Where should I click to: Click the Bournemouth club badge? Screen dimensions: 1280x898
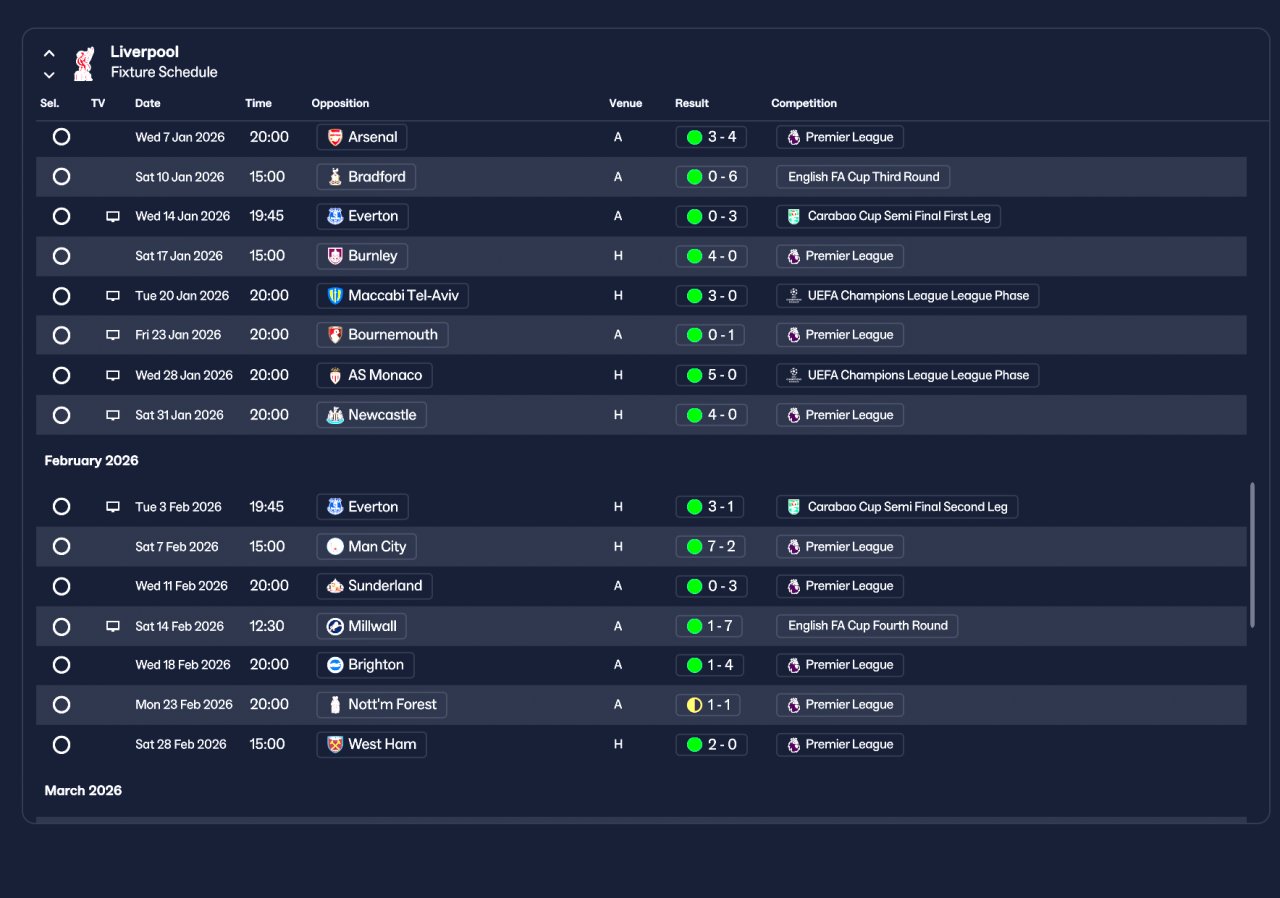pyautogui.click(x=335, y=335)
